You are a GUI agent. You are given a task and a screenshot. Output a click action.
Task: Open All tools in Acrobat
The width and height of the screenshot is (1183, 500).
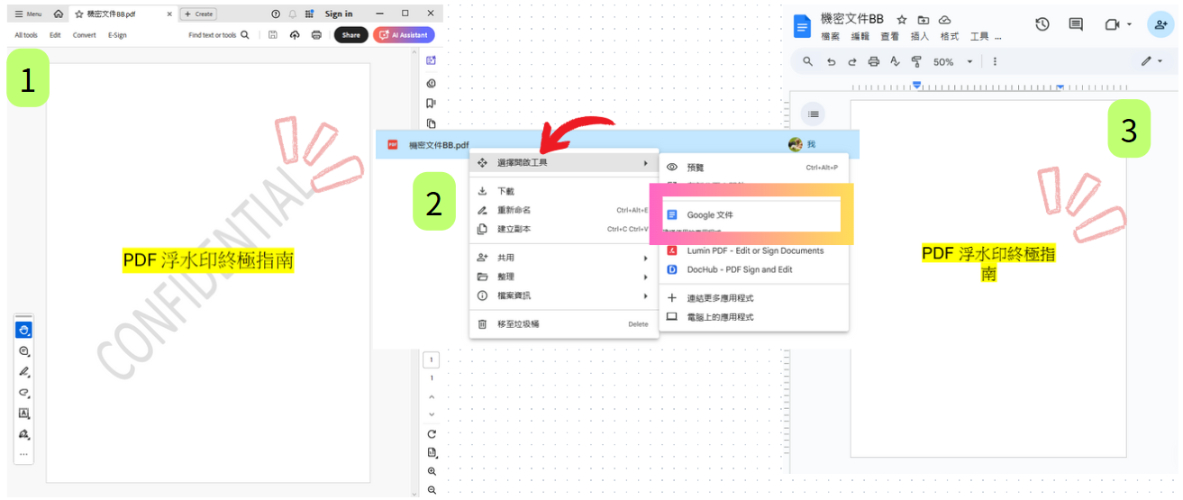tap(26, 35)
